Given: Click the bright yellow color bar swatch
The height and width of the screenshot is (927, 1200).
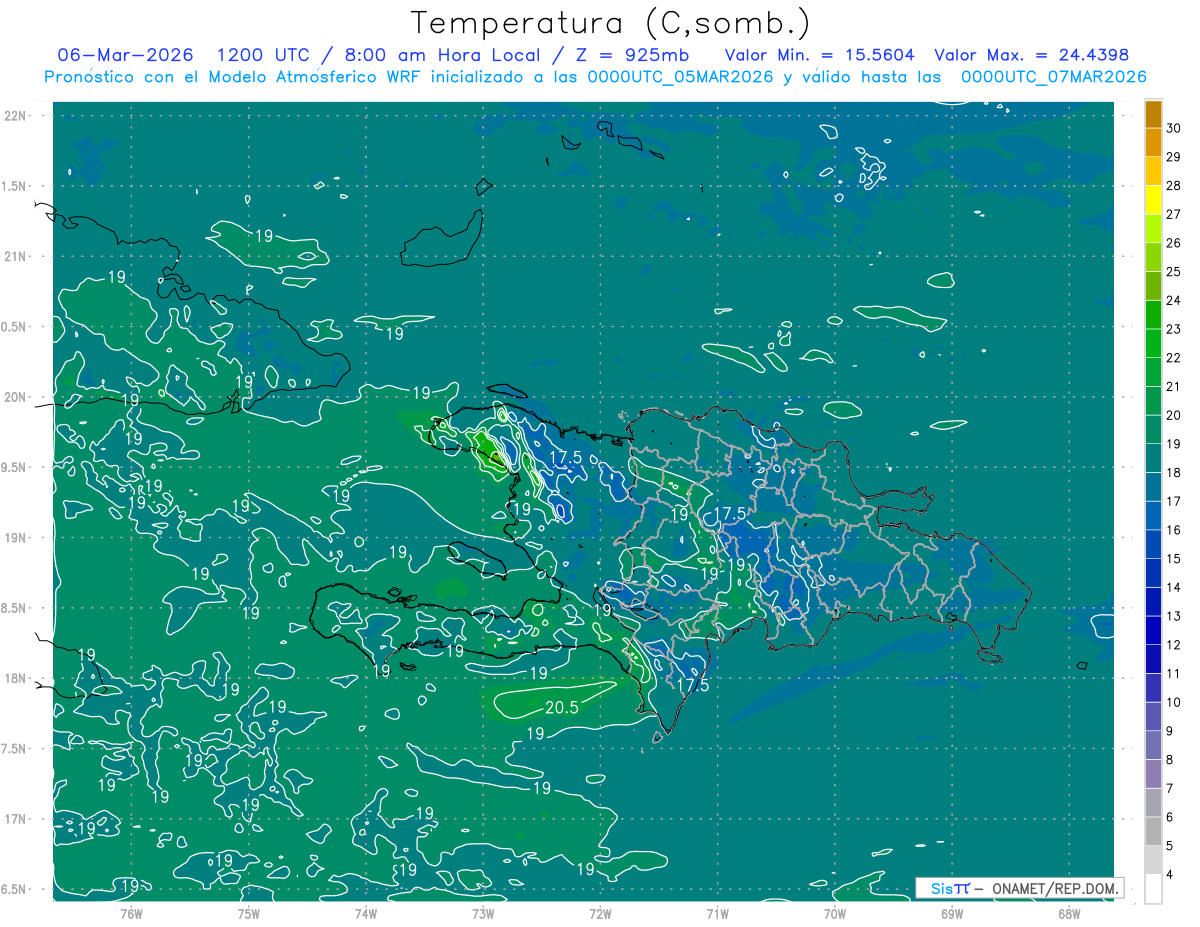Looking at the screenshot, I should click(x=1153, y=199).
